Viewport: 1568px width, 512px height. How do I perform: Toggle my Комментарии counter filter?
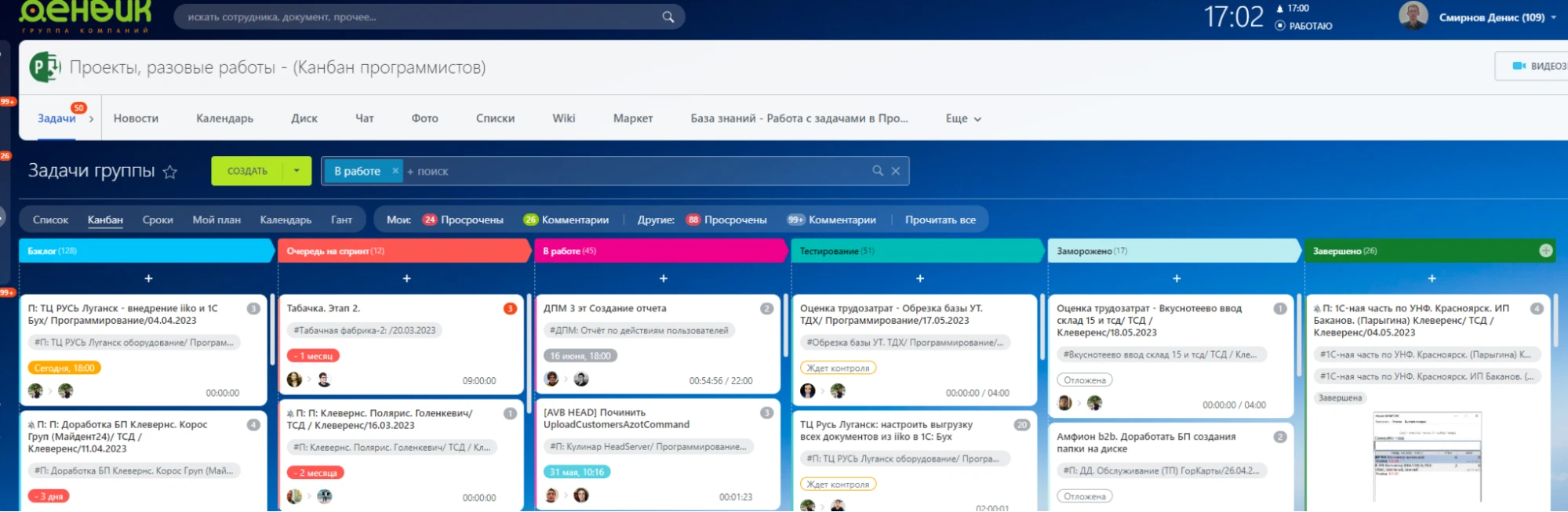click(566, 220)
